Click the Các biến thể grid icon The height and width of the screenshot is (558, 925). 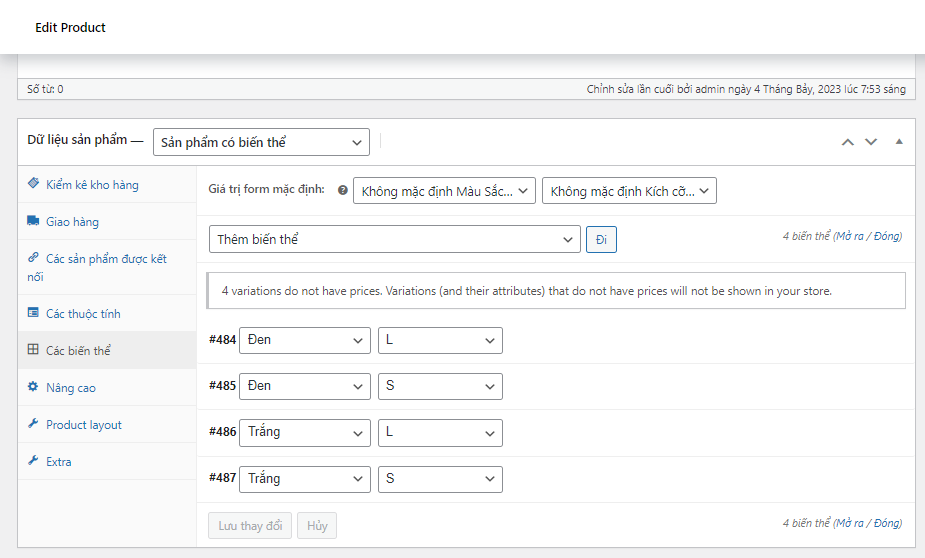[x=33, y=349]
